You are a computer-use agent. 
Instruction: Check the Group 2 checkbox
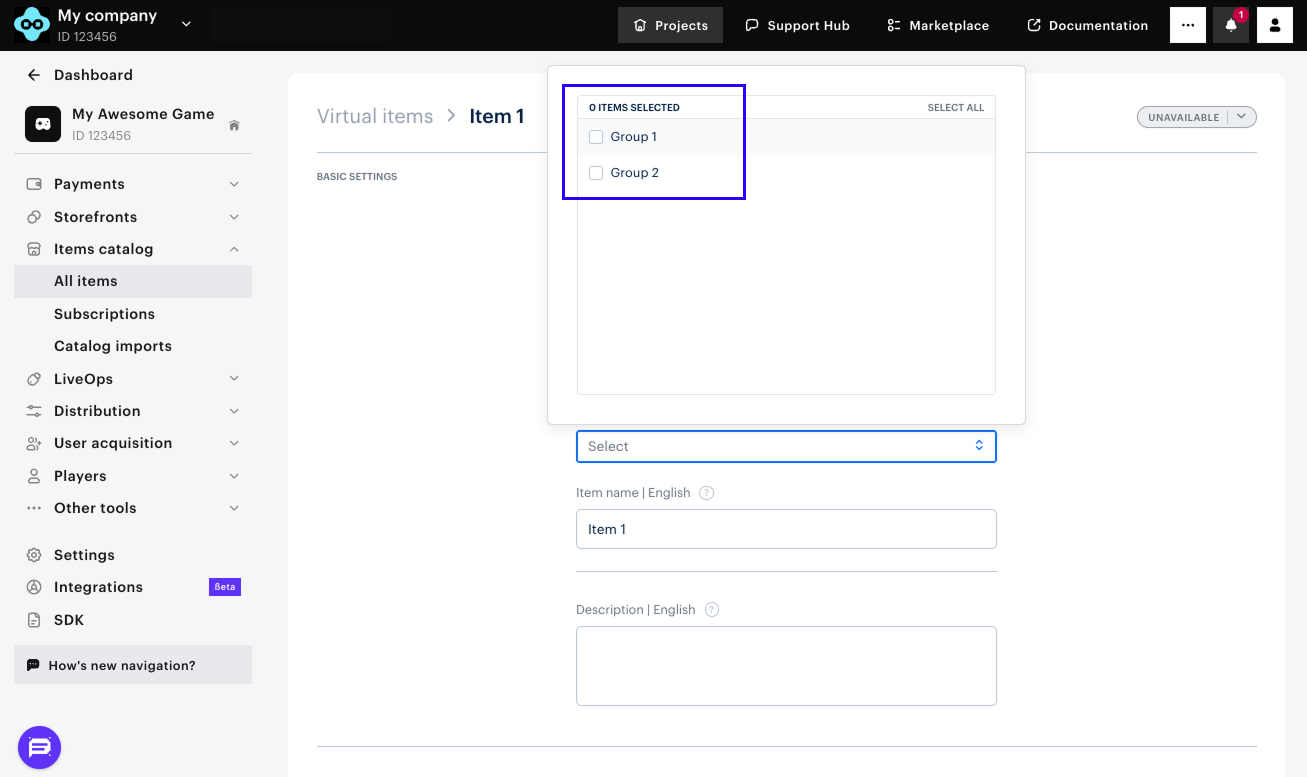click(x=596, y=173)
